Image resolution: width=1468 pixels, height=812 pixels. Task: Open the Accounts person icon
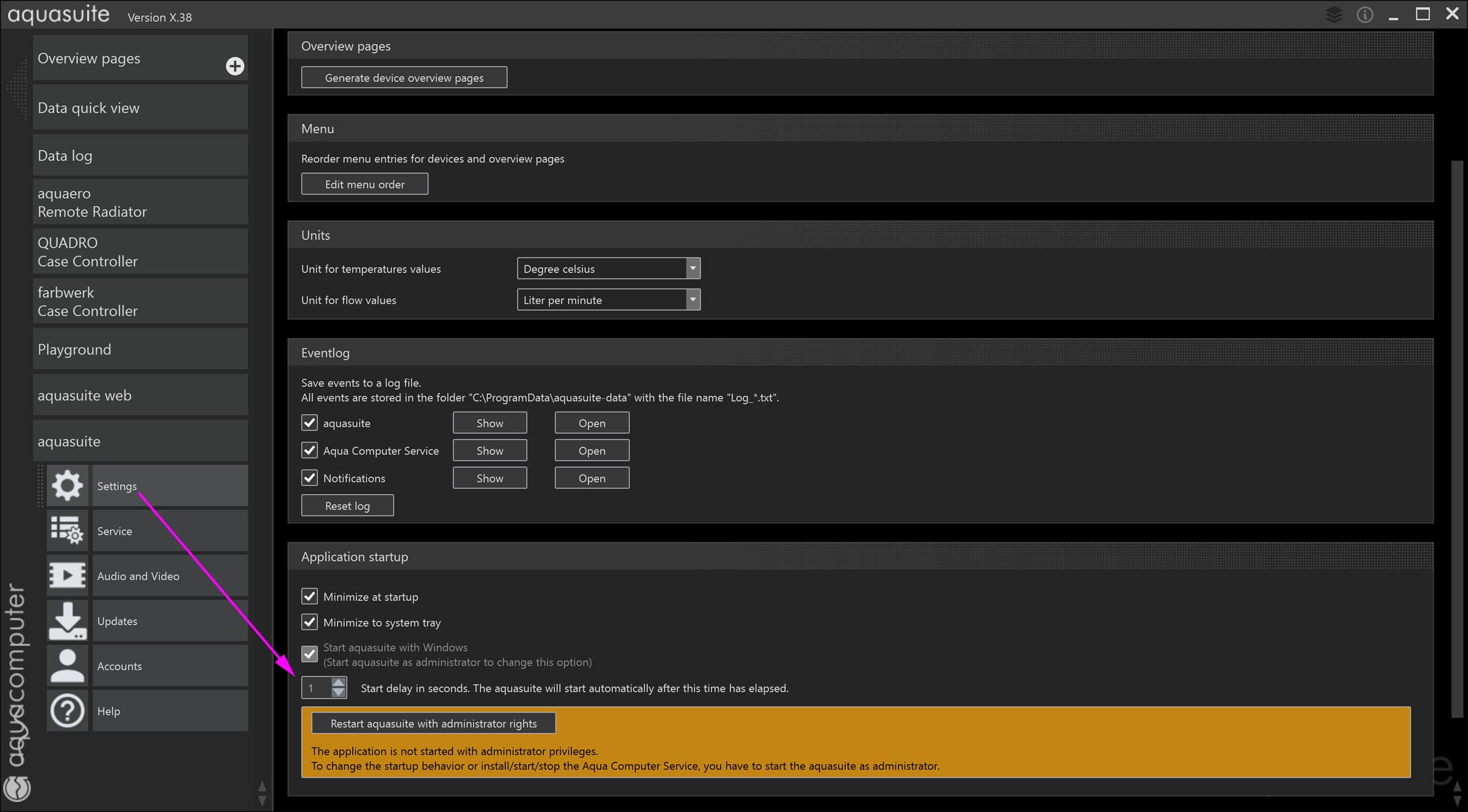[x=67, y=666]
